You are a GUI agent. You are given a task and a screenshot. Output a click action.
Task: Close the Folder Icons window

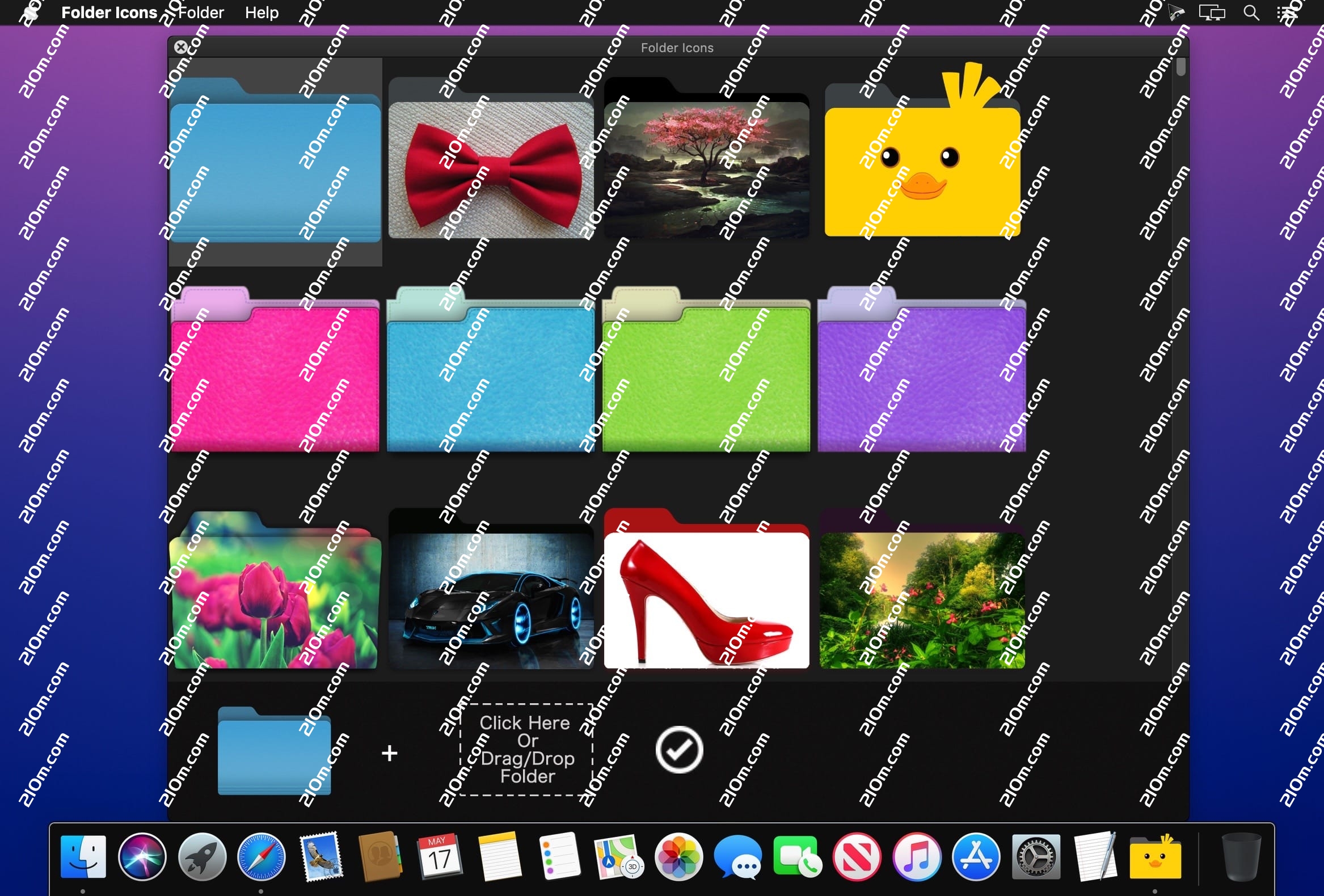point(180,47)
